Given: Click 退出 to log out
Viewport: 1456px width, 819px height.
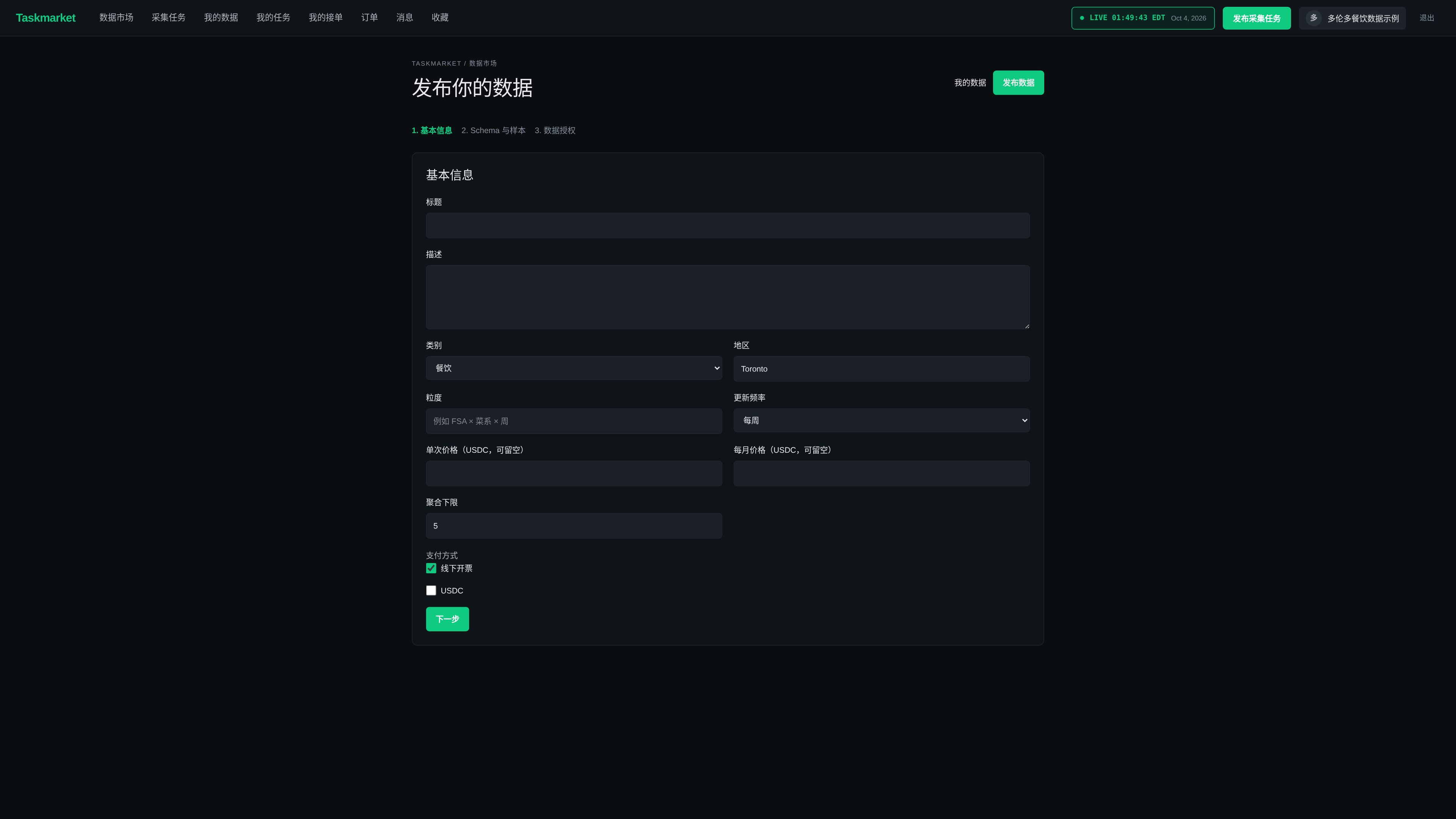Looking at the screenshot, I should point(1426,18).
